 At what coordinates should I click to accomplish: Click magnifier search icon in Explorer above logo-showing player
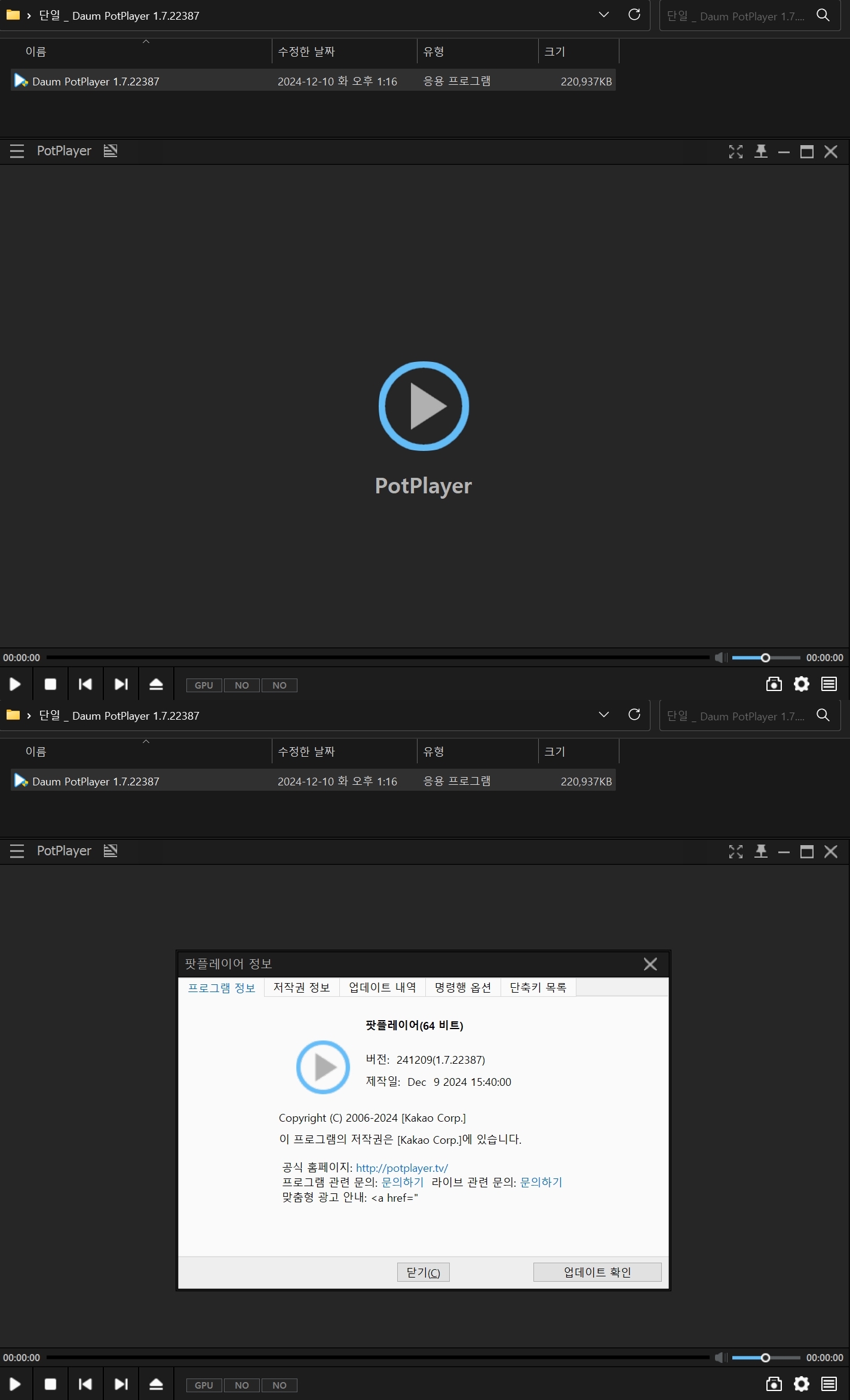click(823, 16)
